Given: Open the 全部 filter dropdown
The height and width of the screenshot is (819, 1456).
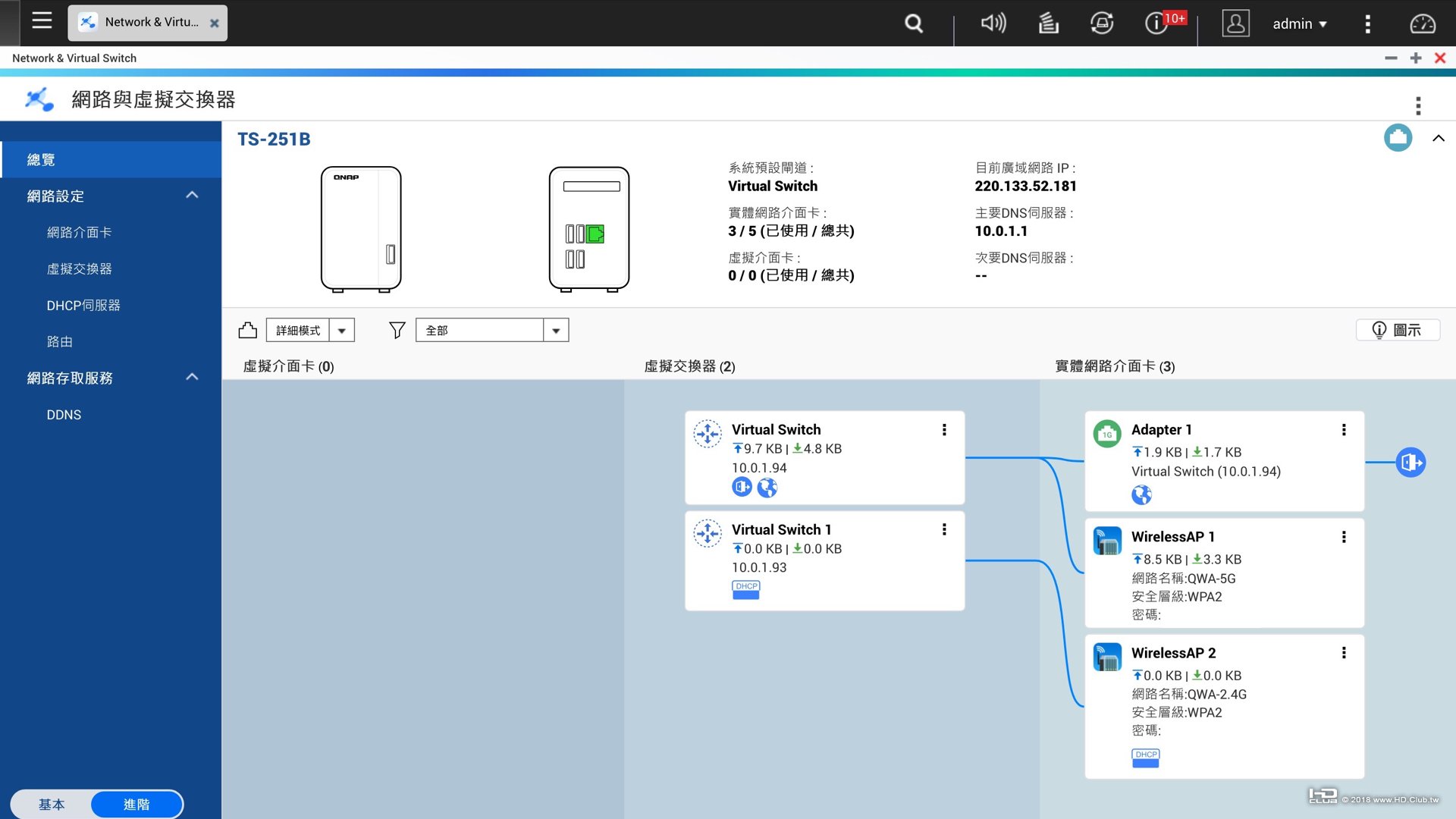Looking at the screenshot, I should (x=492, y=330).
